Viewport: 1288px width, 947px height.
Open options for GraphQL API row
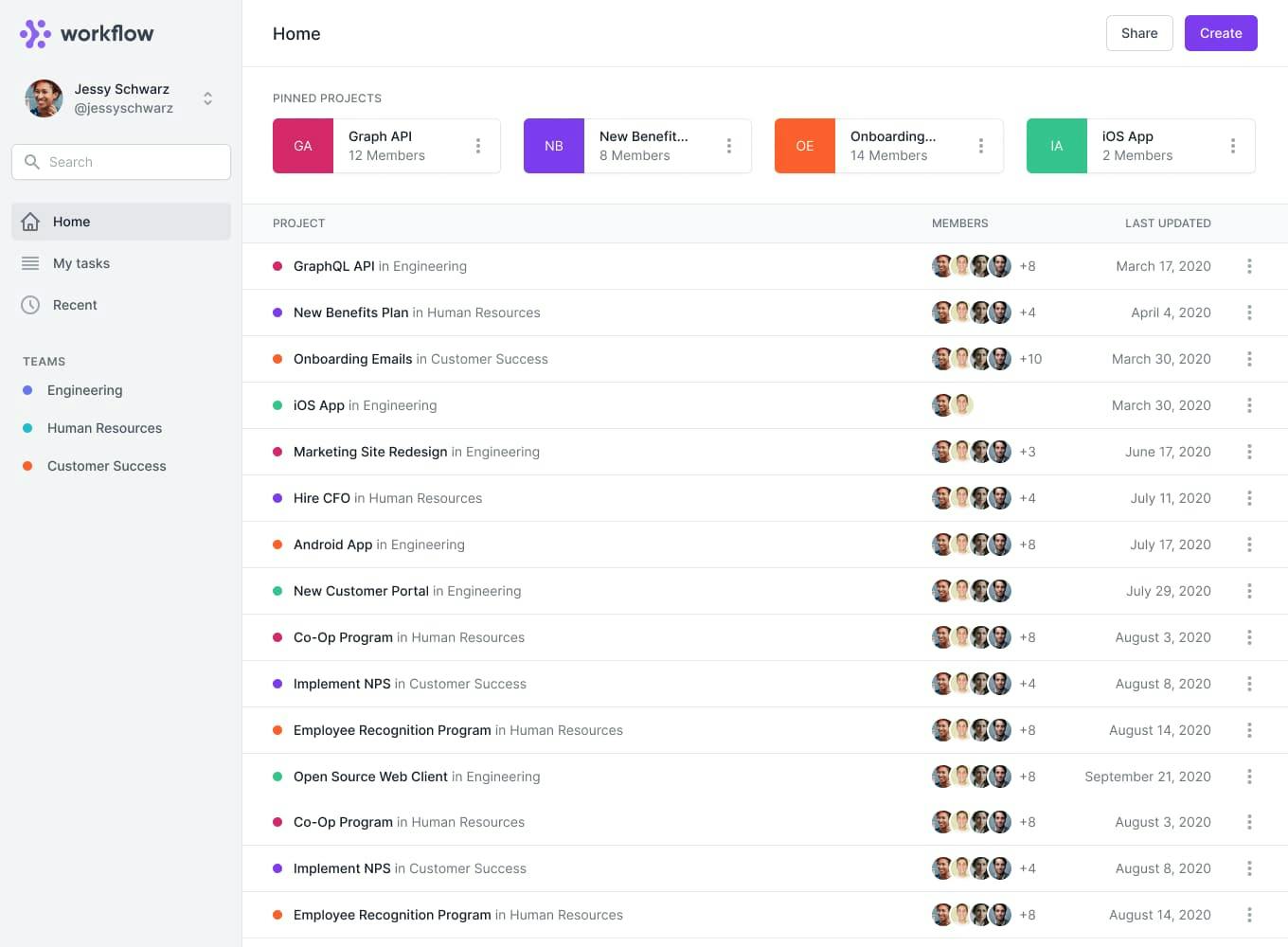coord(1249,266)
